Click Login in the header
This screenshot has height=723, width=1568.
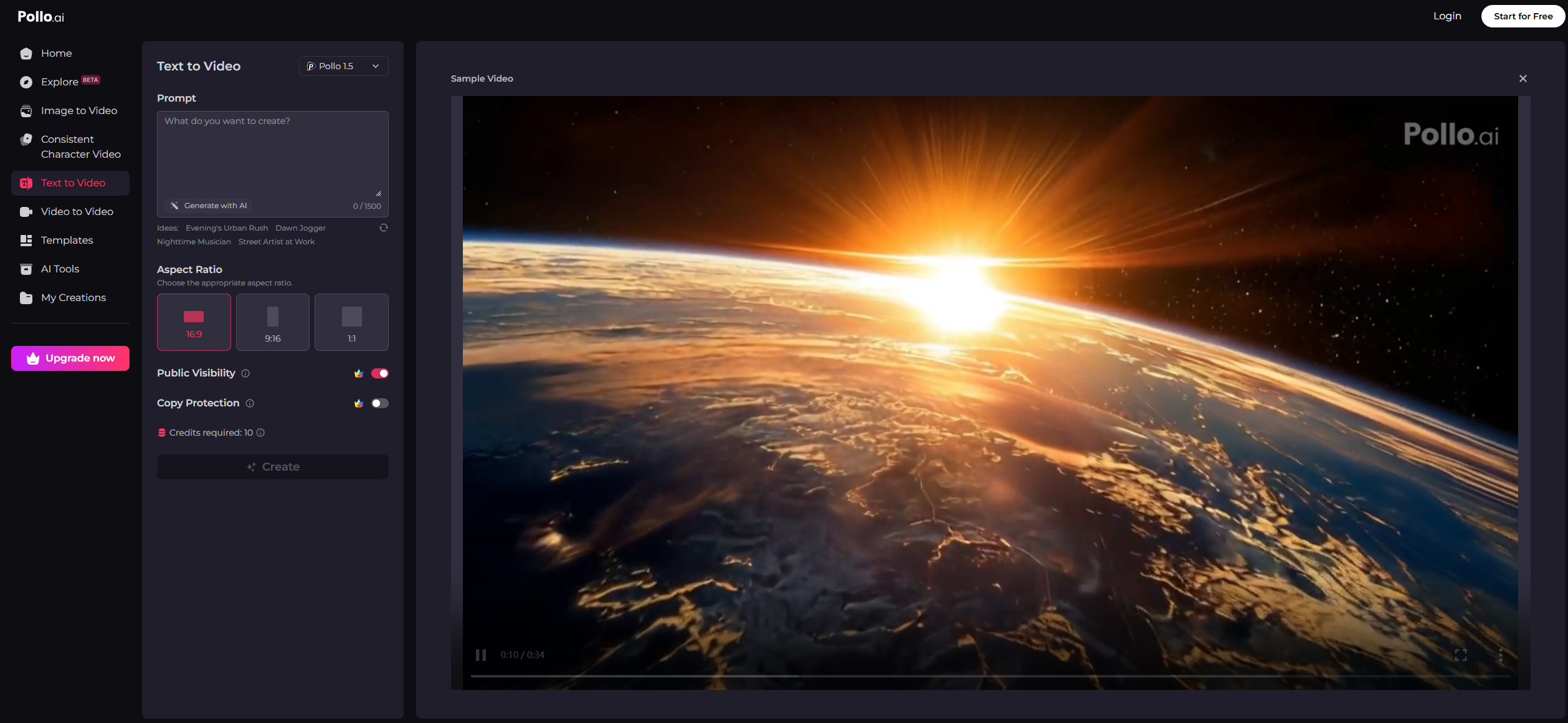1447,16
